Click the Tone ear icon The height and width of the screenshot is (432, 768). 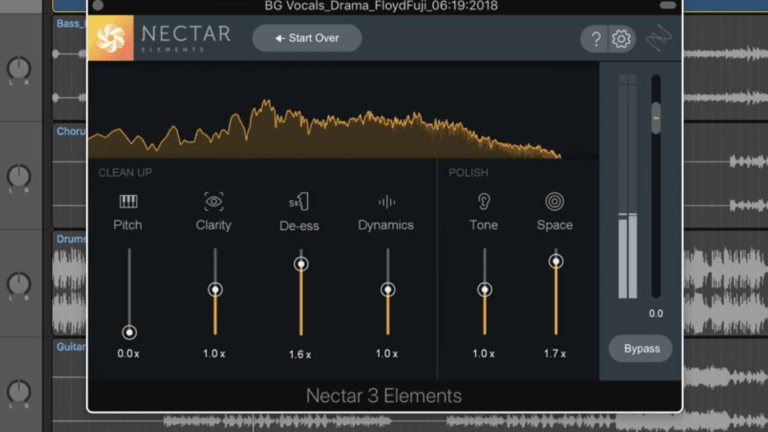(484, 201)
